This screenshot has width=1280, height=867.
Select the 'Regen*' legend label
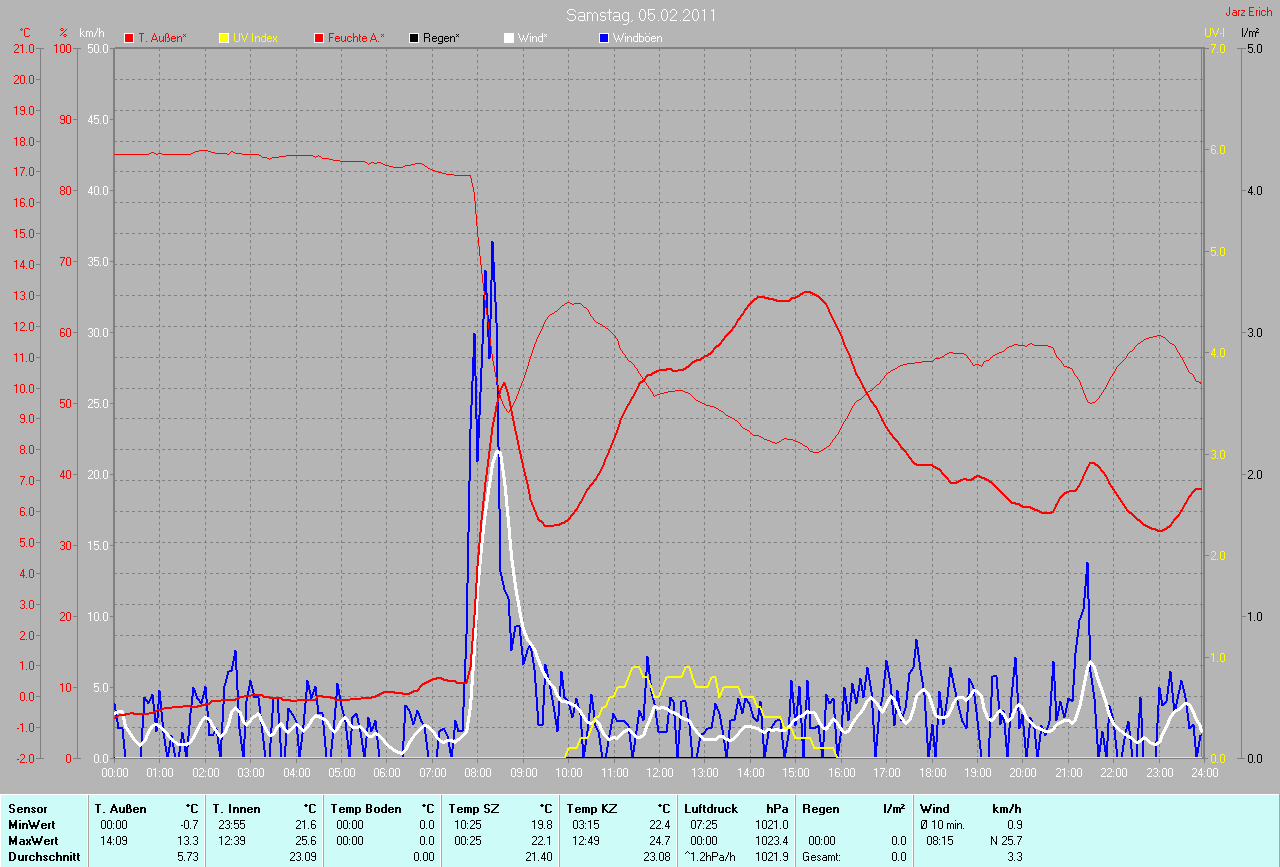pos(441,38)
